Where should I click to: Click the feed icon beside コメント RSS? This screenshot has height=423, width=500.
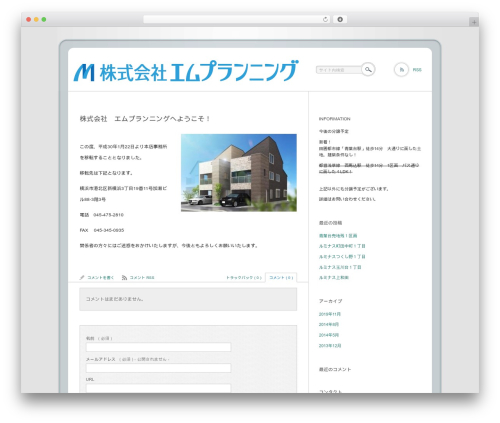pyautogui.click(x=124, y=277)
